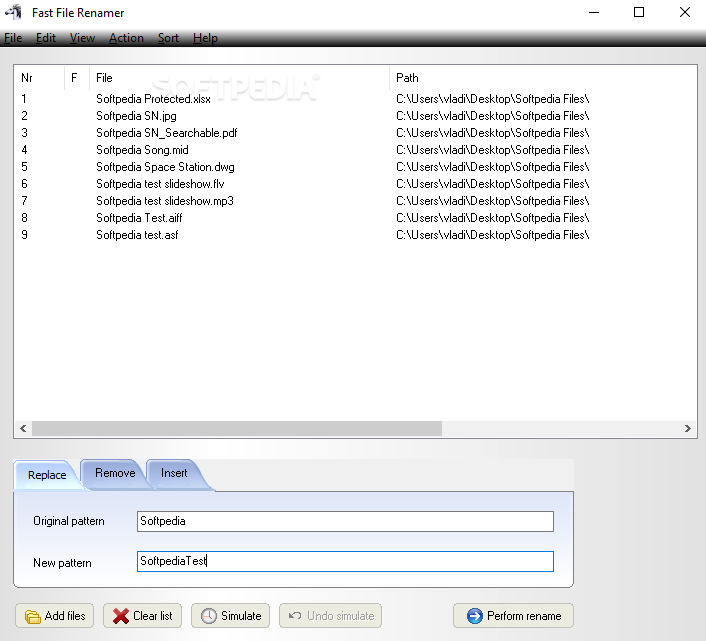The image size is (706, 641).
Task: Select file Softpedia Song.mid
Action: 142,150
